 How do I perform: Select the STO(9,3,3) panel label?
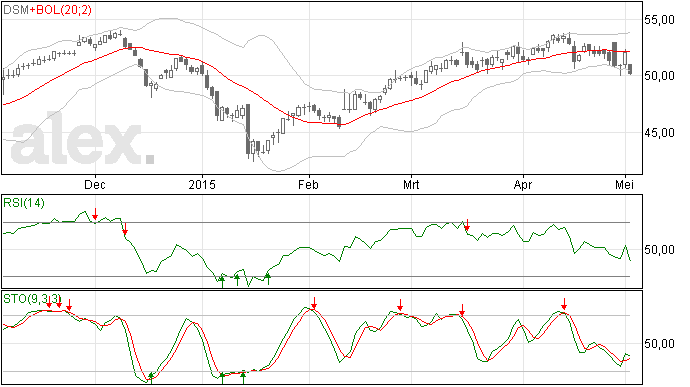(x=32, y=299)
